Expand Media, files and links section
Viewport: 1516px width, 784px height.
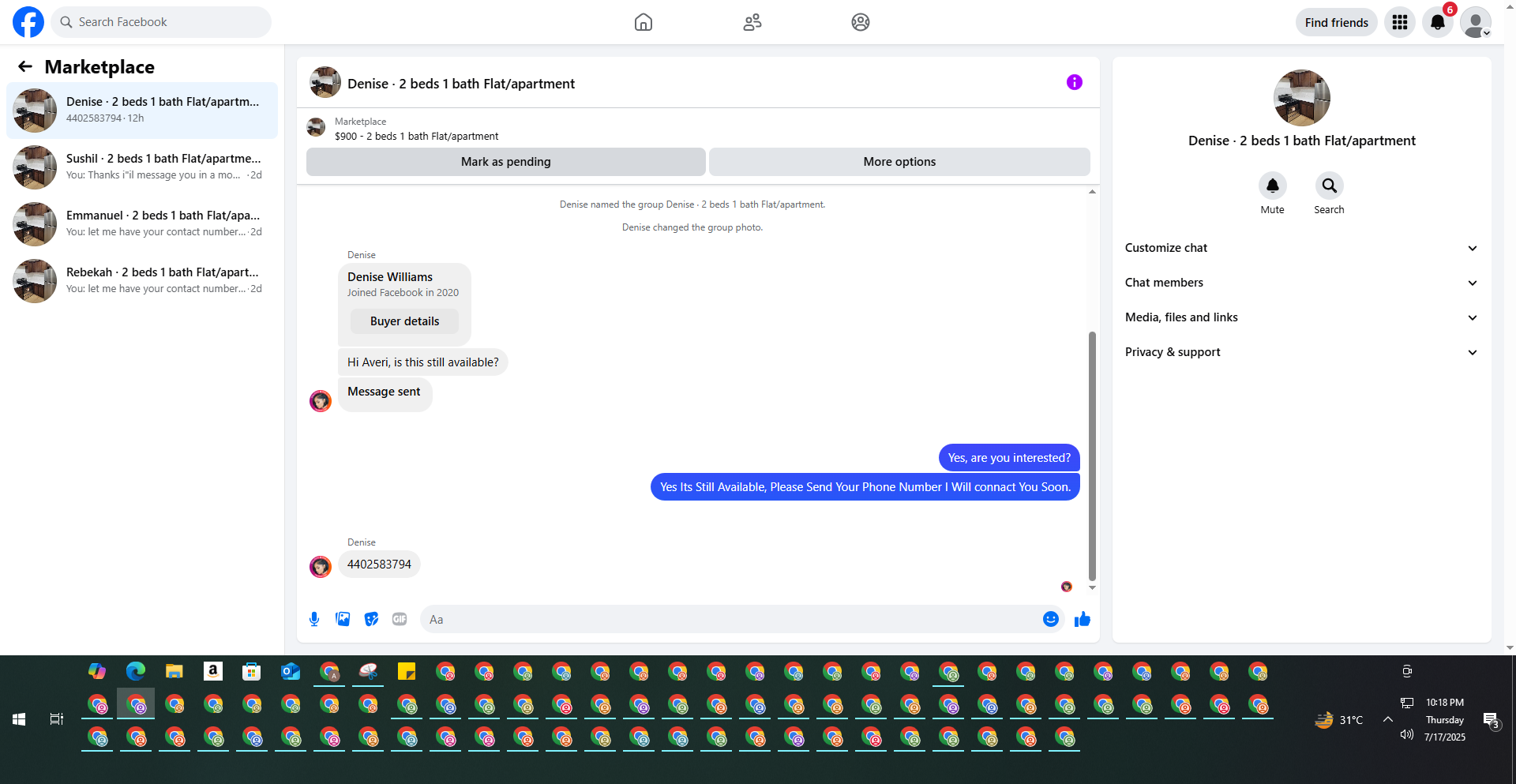(x=1302, y=317)
